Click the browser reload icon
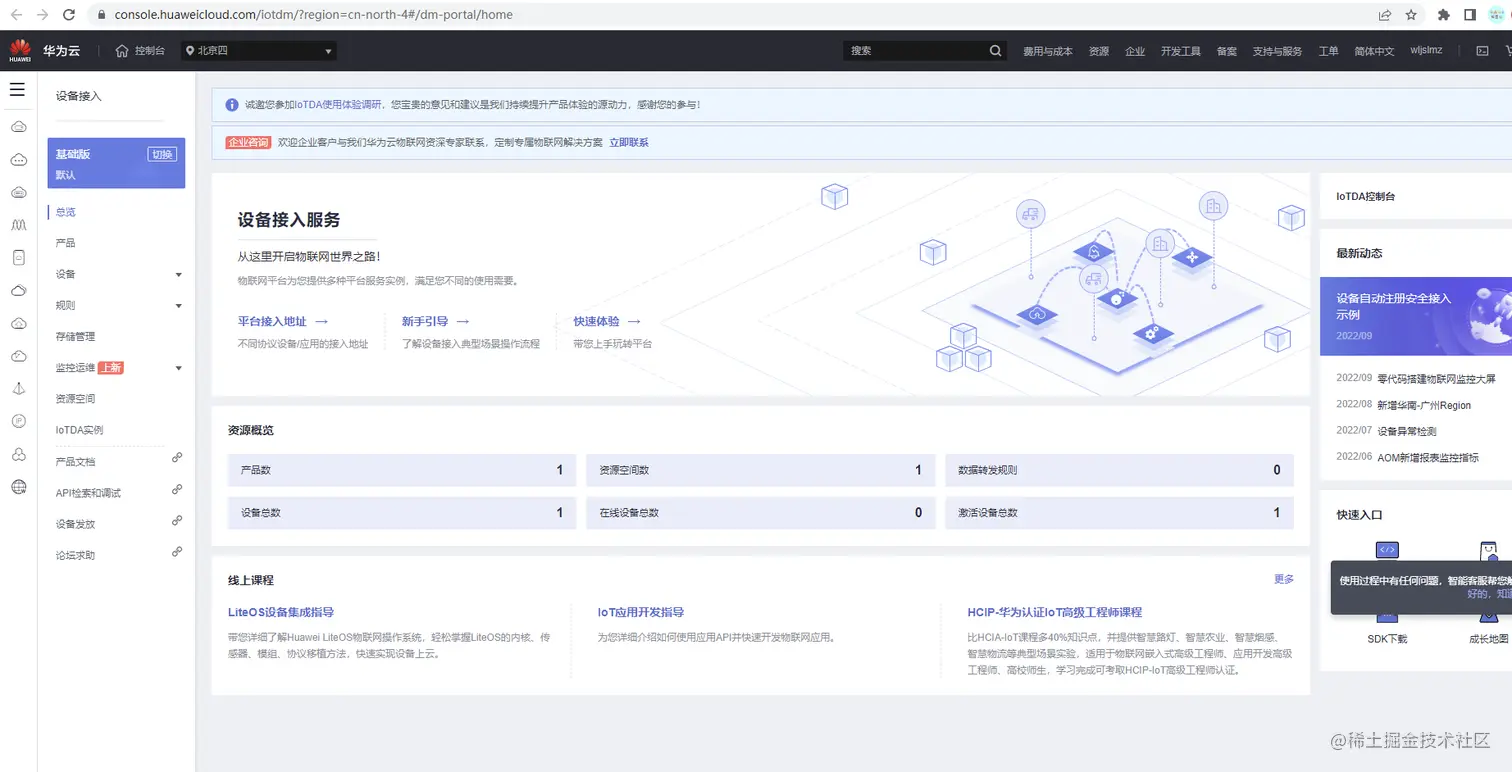Screen dimensions: 1512x772 tap(69, 15)
